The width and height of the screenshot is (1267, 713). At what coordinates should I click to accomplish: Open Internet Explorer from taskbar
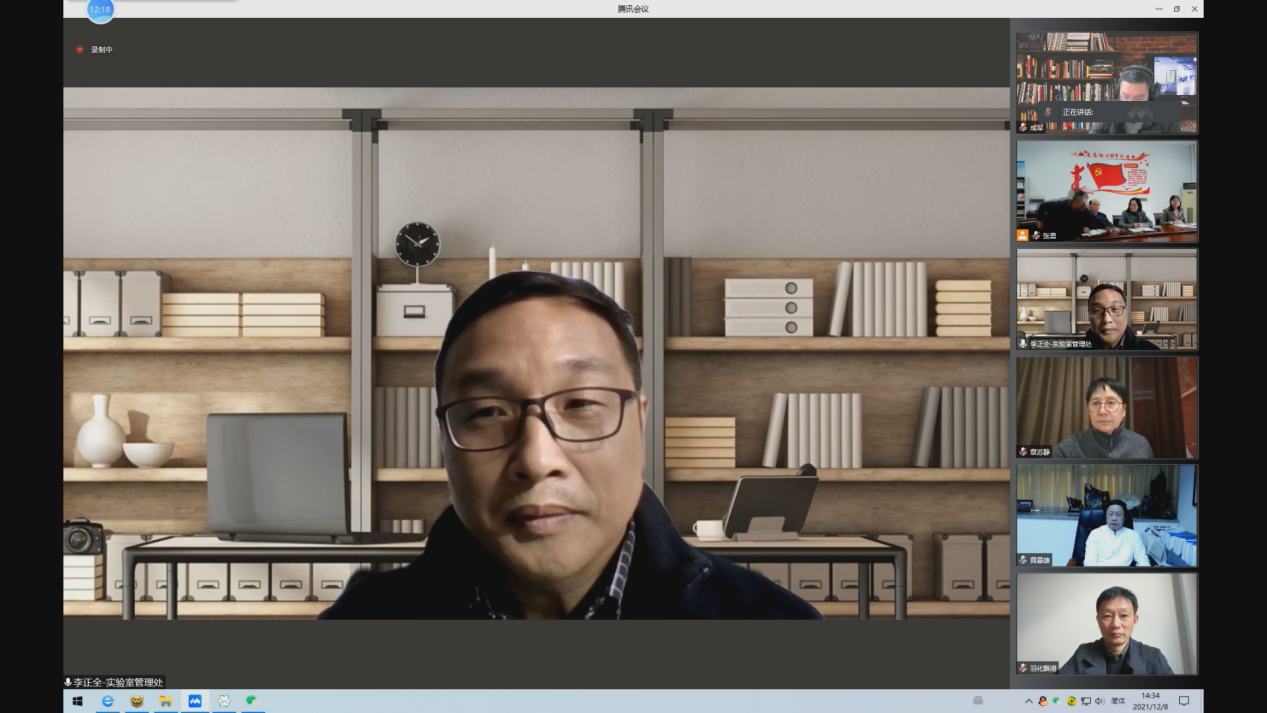(x=107, y=701)
